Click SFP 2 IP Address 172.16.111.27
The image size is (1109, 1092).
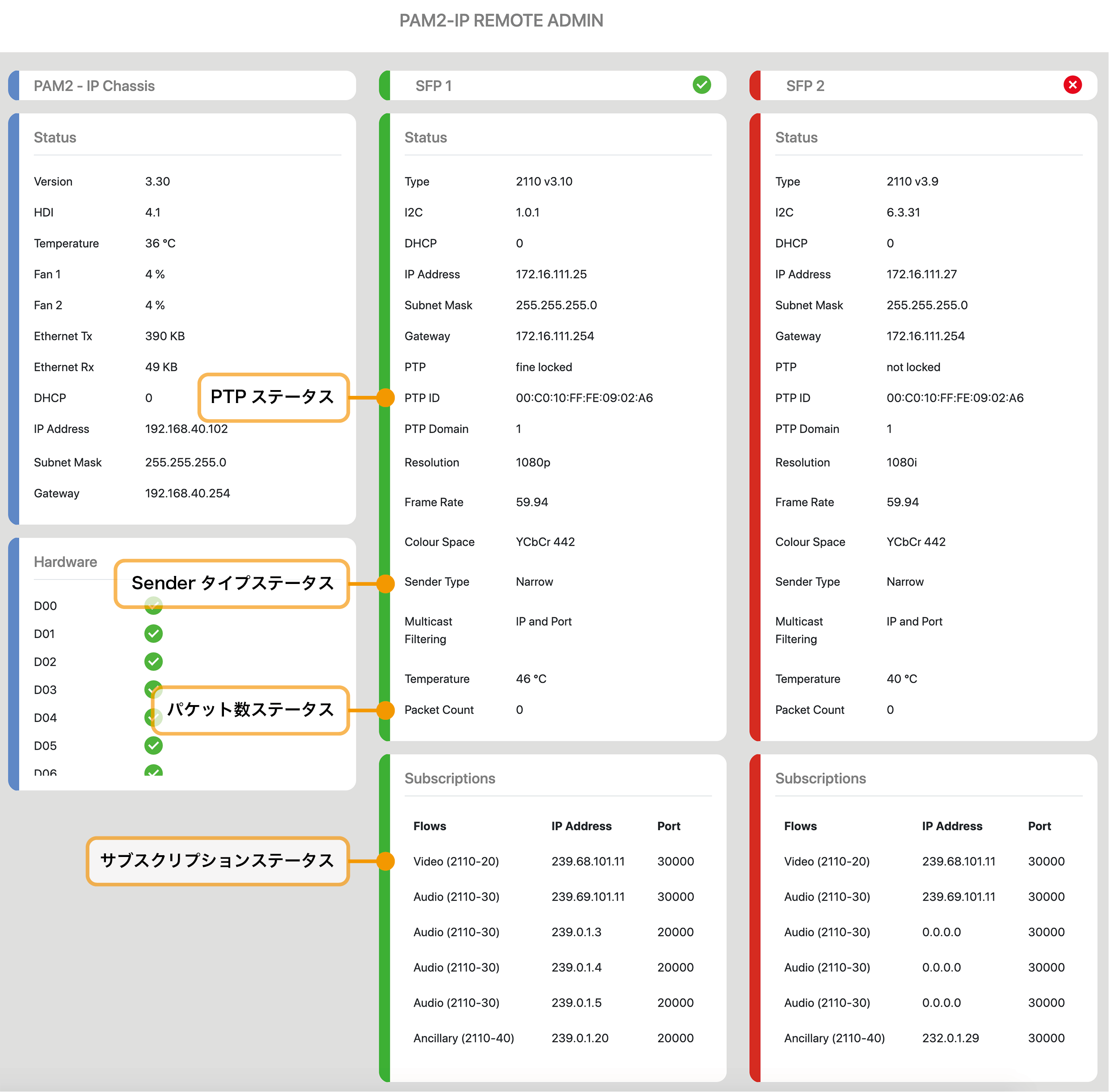[921, 274]
